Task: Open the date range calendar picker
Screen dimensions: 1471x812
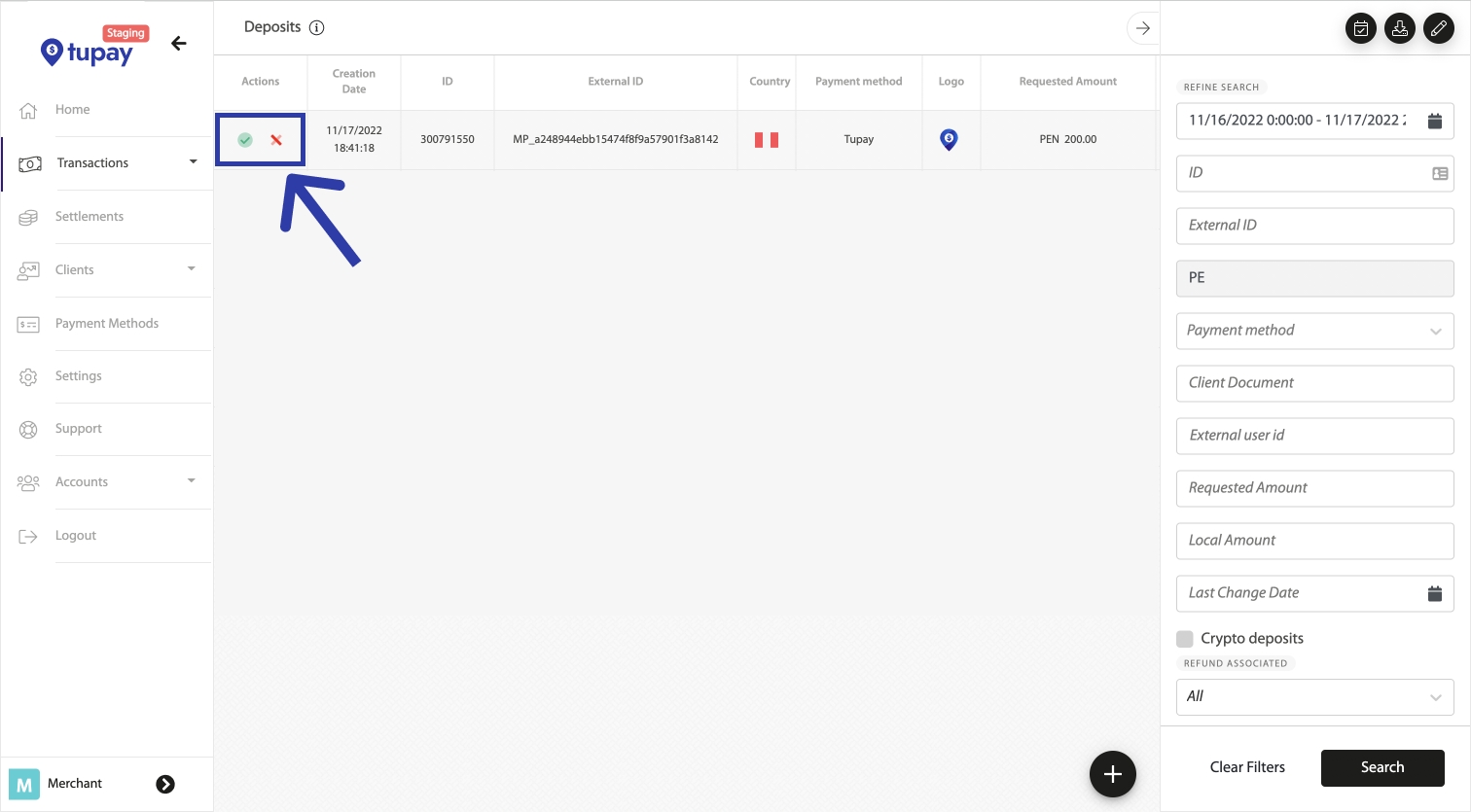Action: pyautogui.click(x=1434, y=121)
